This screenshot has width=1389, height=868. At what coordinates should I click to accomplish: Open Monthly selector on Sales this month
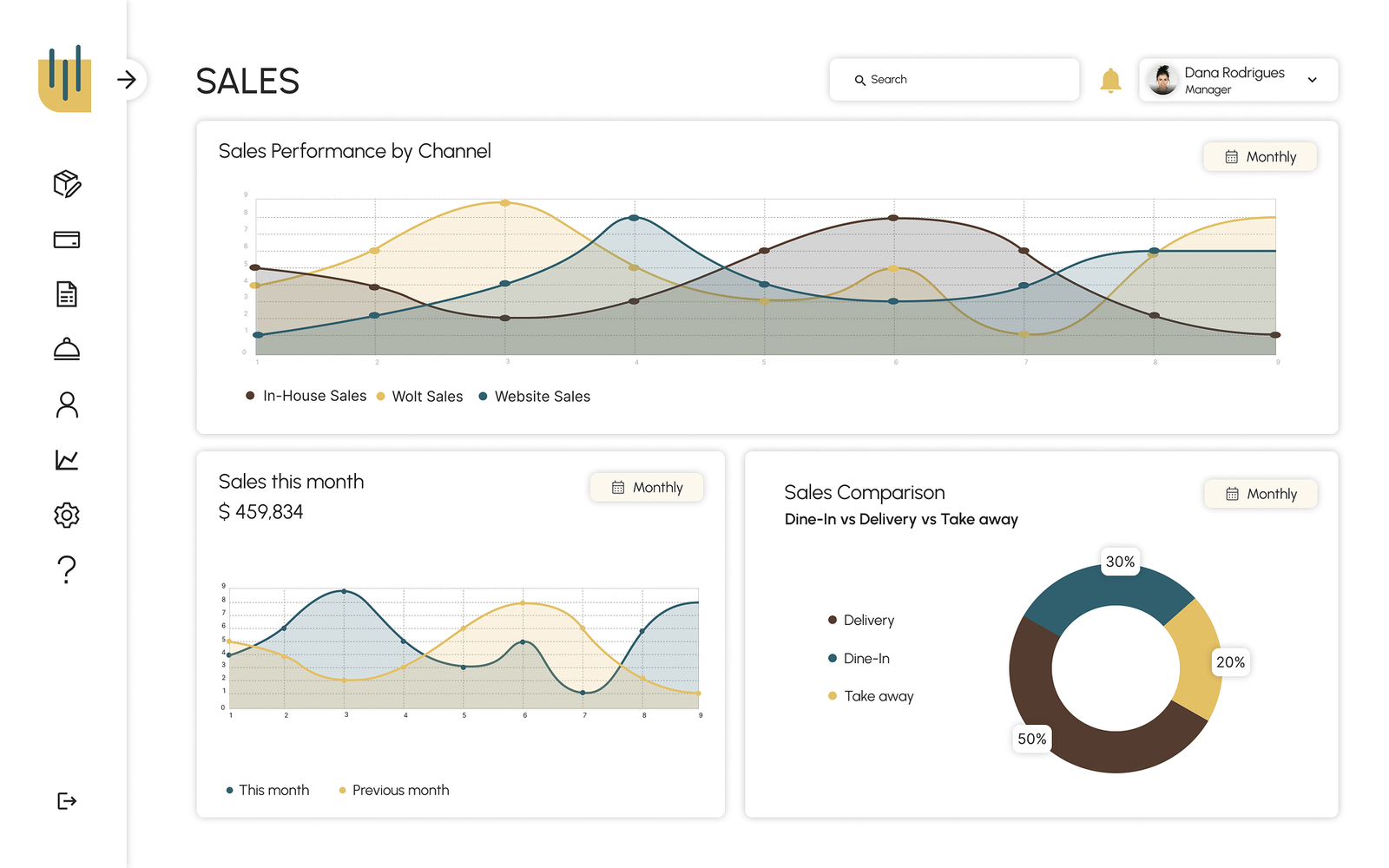(x=647, y=488)
